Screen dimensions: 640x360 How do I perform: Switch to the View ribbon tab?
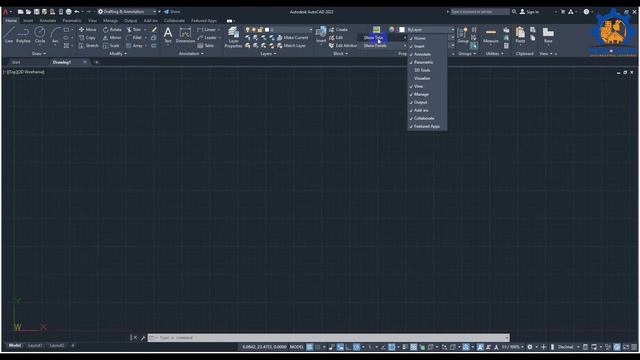click(x=93, y=20)
